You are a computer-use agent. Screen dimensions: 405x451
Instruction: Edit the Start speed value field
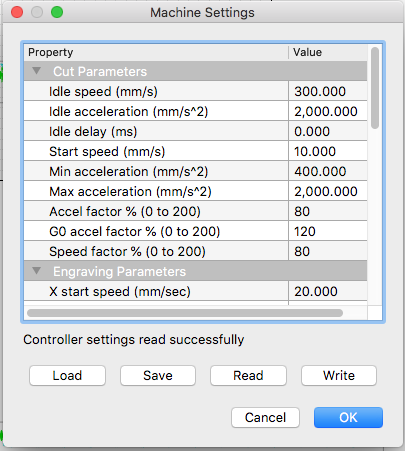pos(328,151)
